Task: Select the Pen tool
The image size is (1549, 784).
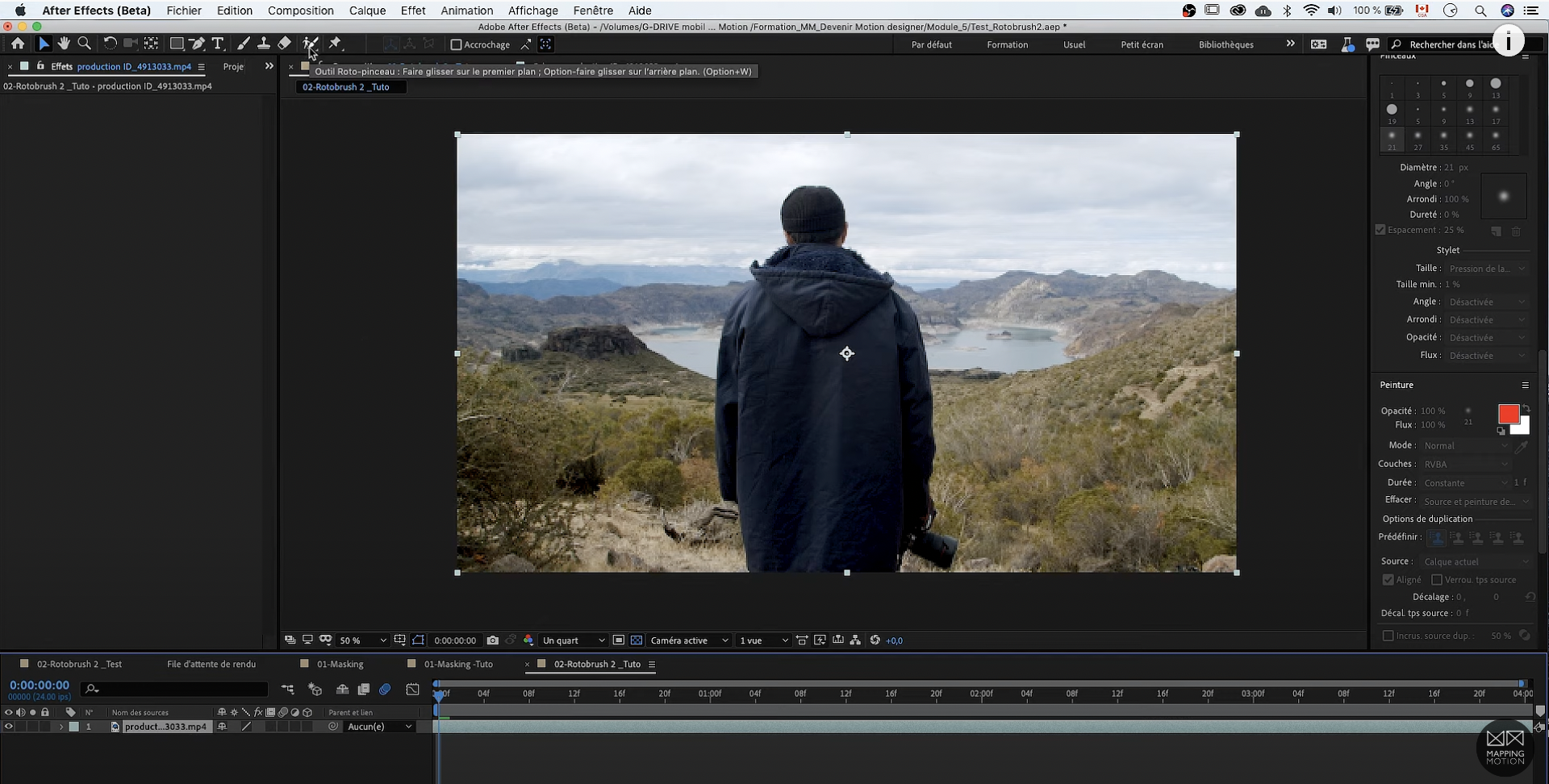Action: 197,44
